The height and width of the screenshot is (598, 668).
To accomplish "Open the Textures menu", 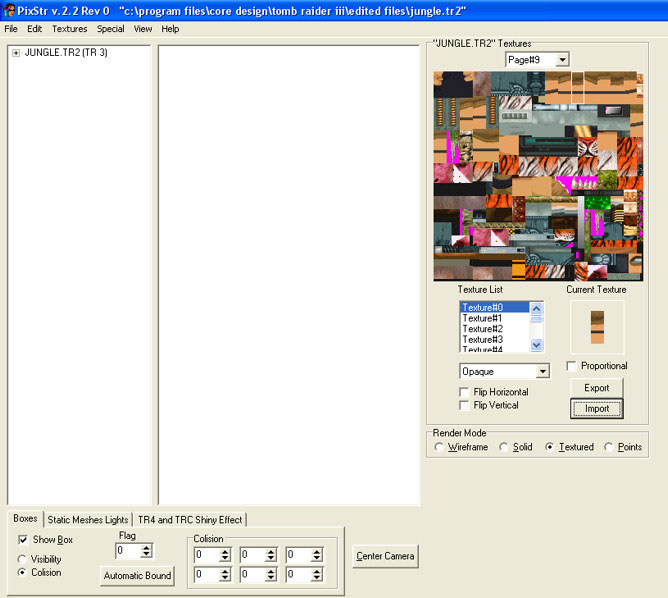I will tap(69, 29).
